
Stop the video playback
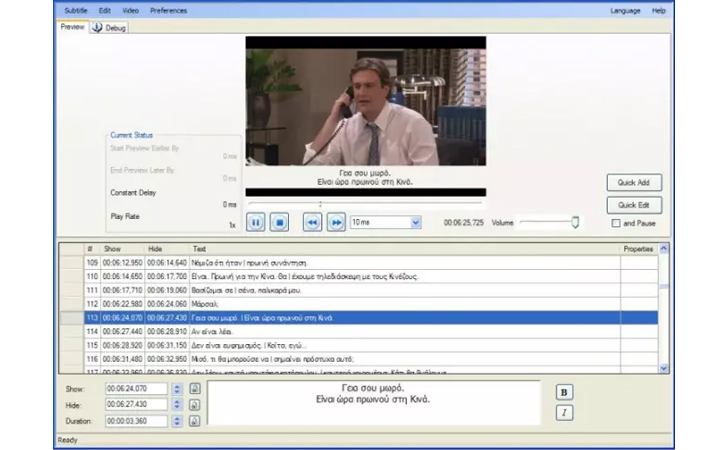[x=279, y=222]
